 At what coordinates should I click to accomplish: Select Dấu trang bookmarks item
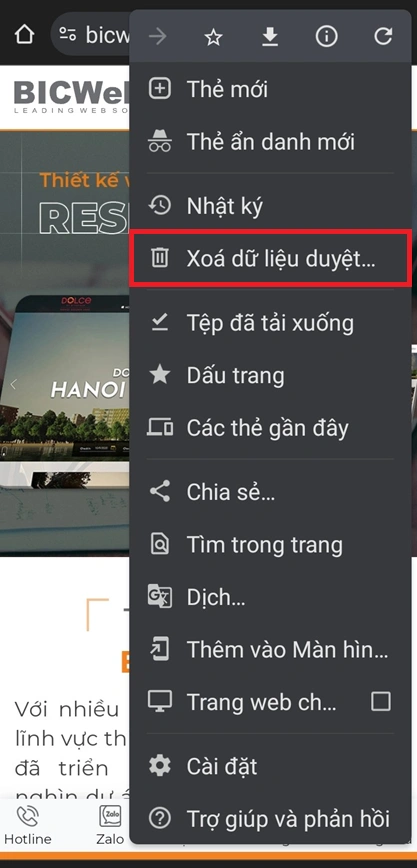pyautogui.click(x=270, y=375)
